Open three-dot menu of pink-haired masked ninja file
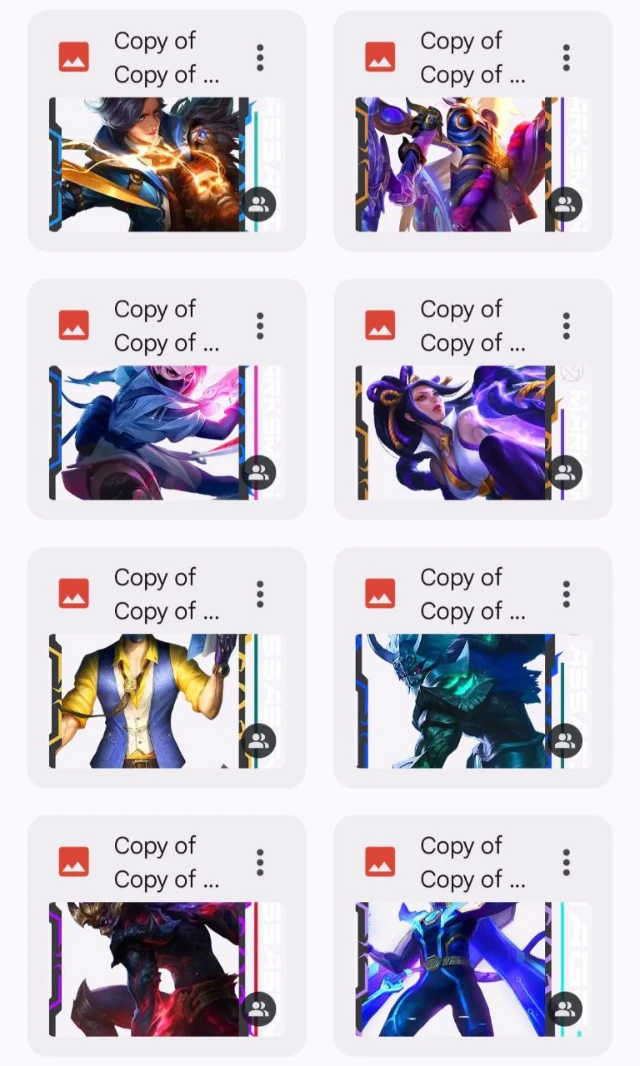The width and height of the screenshot is (640, 1066). pyautogui.click(x=260, y=326)
